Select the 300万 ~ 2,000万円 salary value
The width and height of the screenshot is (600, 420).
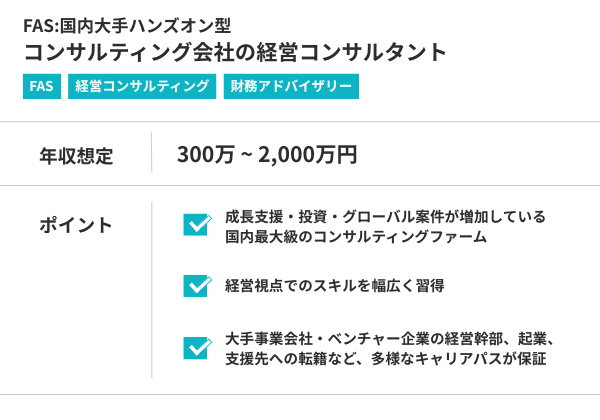pos(267,155)
